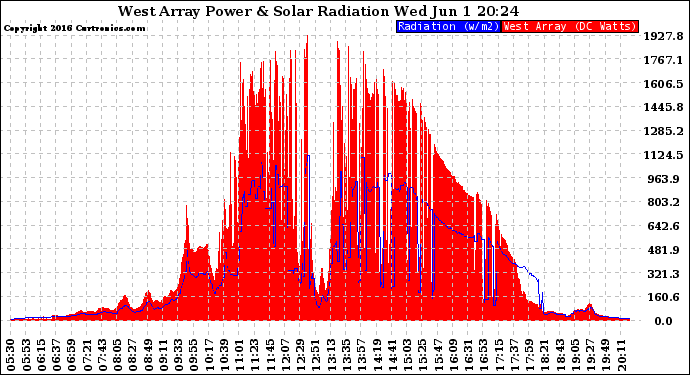Click the x-axis time label 11:45
The width and height of the screenshot is (690, 375).
pyautogui.click(x=269, y=355)
